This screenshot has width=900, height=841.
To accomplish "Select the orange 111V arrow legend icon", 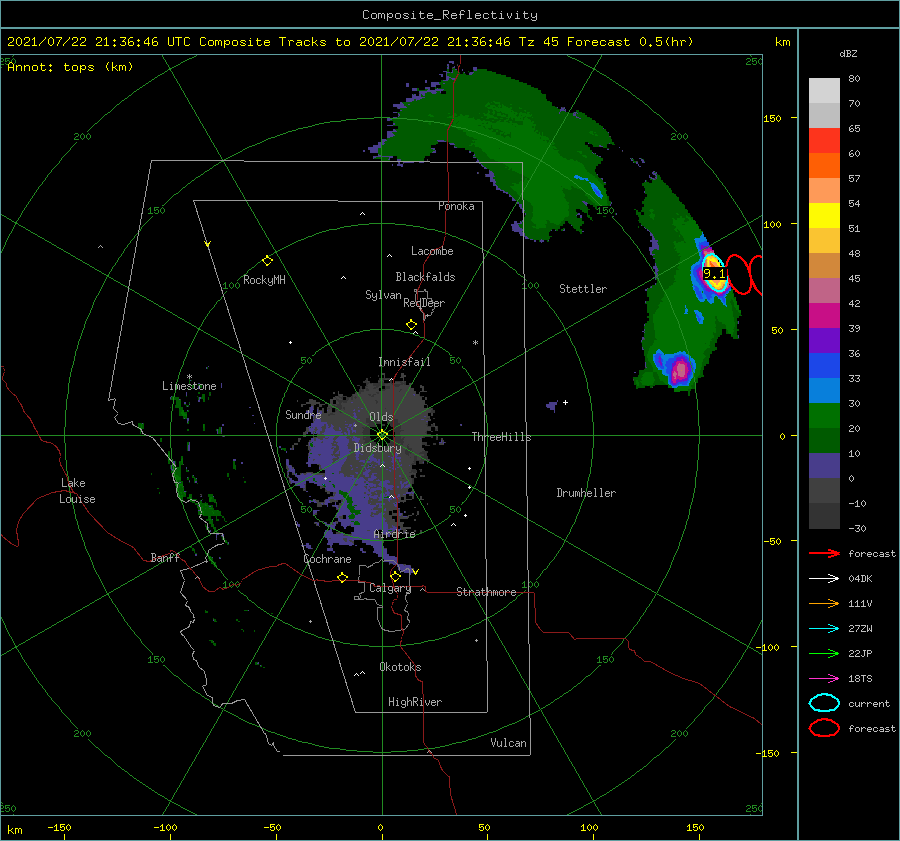I will (x=824, y=603).
